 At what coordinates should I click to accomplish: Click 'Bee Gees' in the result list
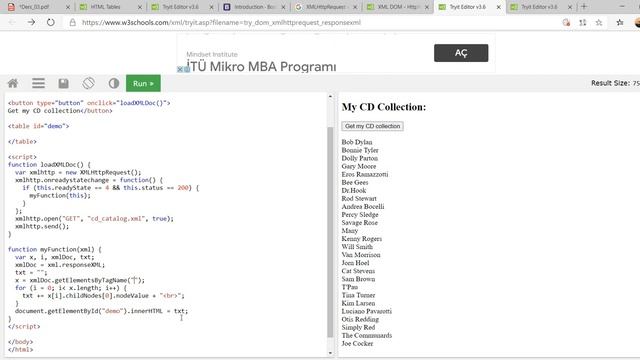355,182
